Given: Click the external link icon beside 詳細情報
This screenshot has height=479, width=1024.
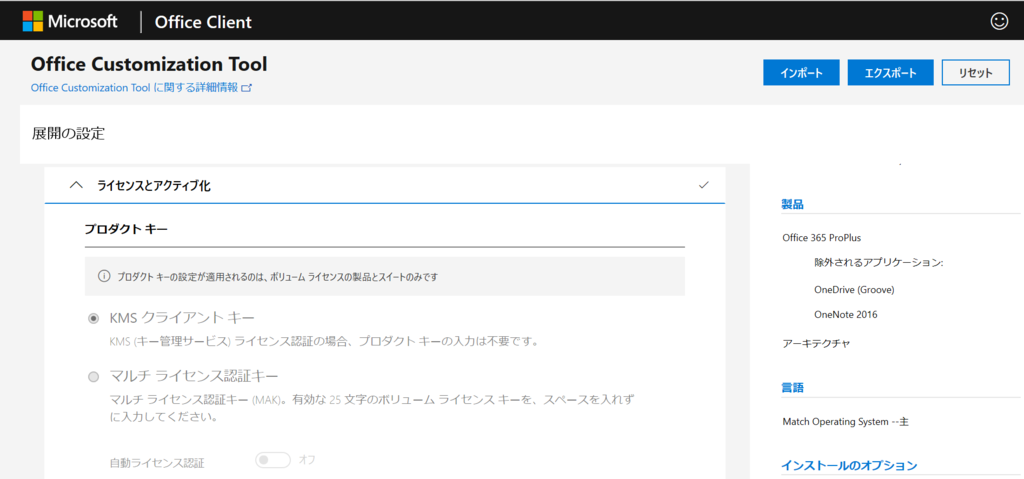Looking at the screenshot, I should (x=247, y=88).
